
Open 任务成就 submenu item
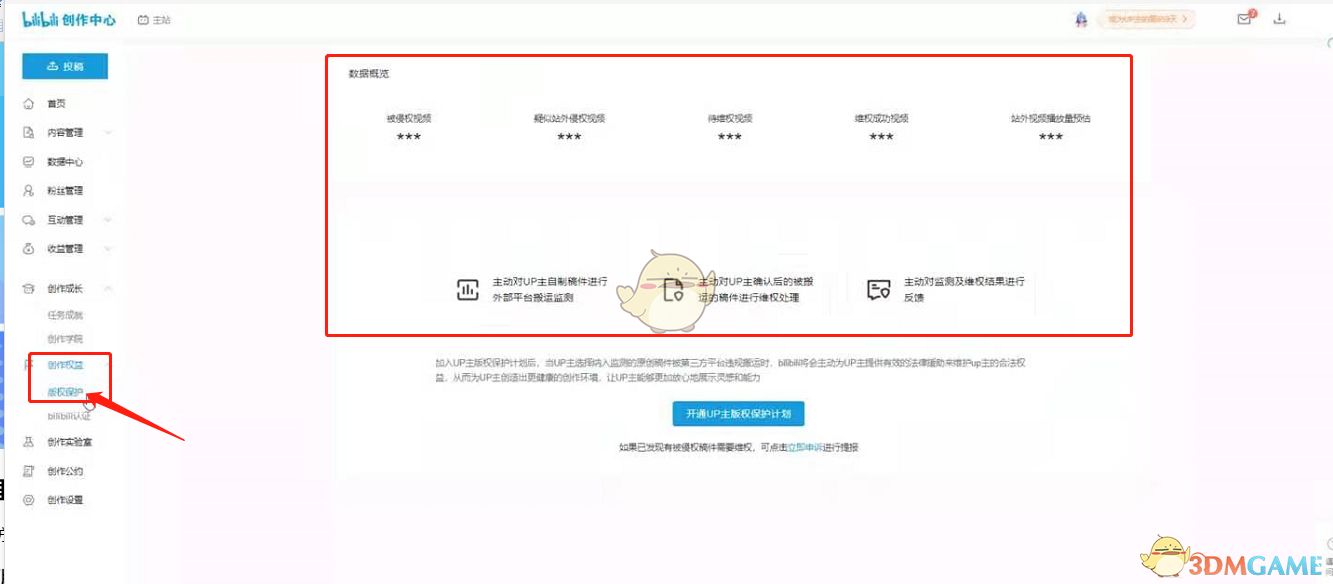click(x=65, y=315)
